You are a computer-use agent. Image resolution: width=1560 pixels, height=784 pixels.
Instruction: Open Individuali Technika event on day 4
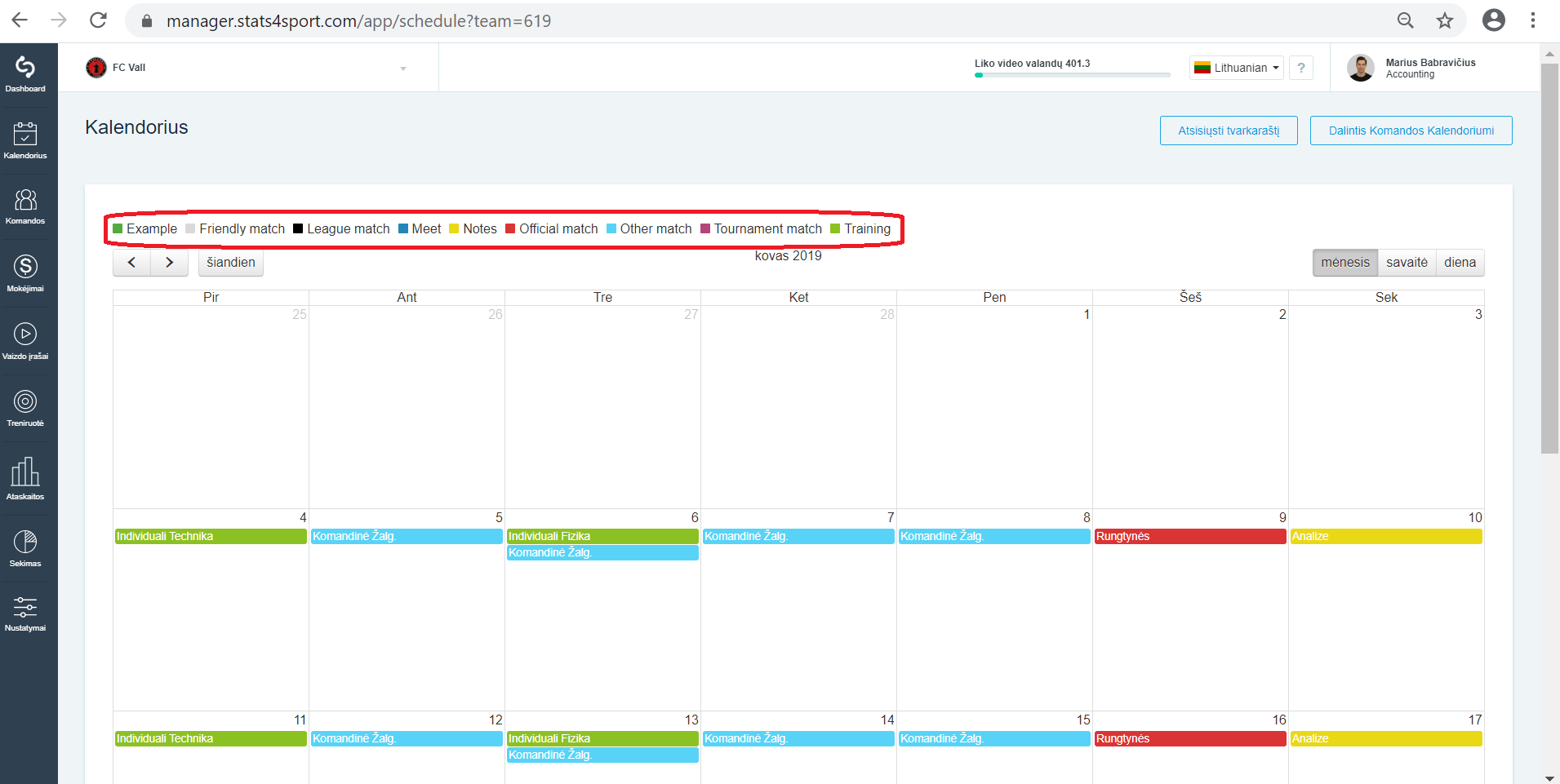tap(211, 536)
